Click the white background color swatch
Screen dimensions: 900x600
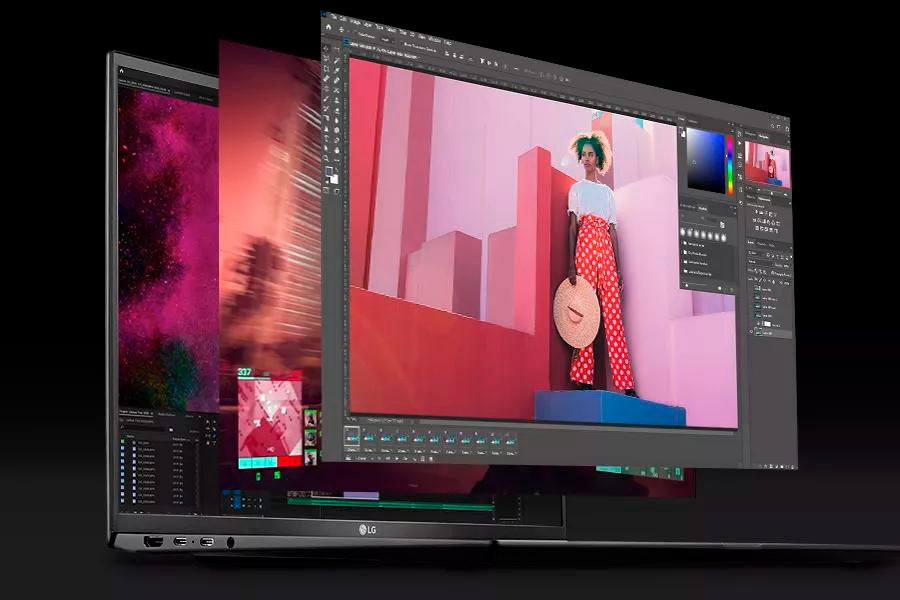pyautogui.click(x=334, y=179)
